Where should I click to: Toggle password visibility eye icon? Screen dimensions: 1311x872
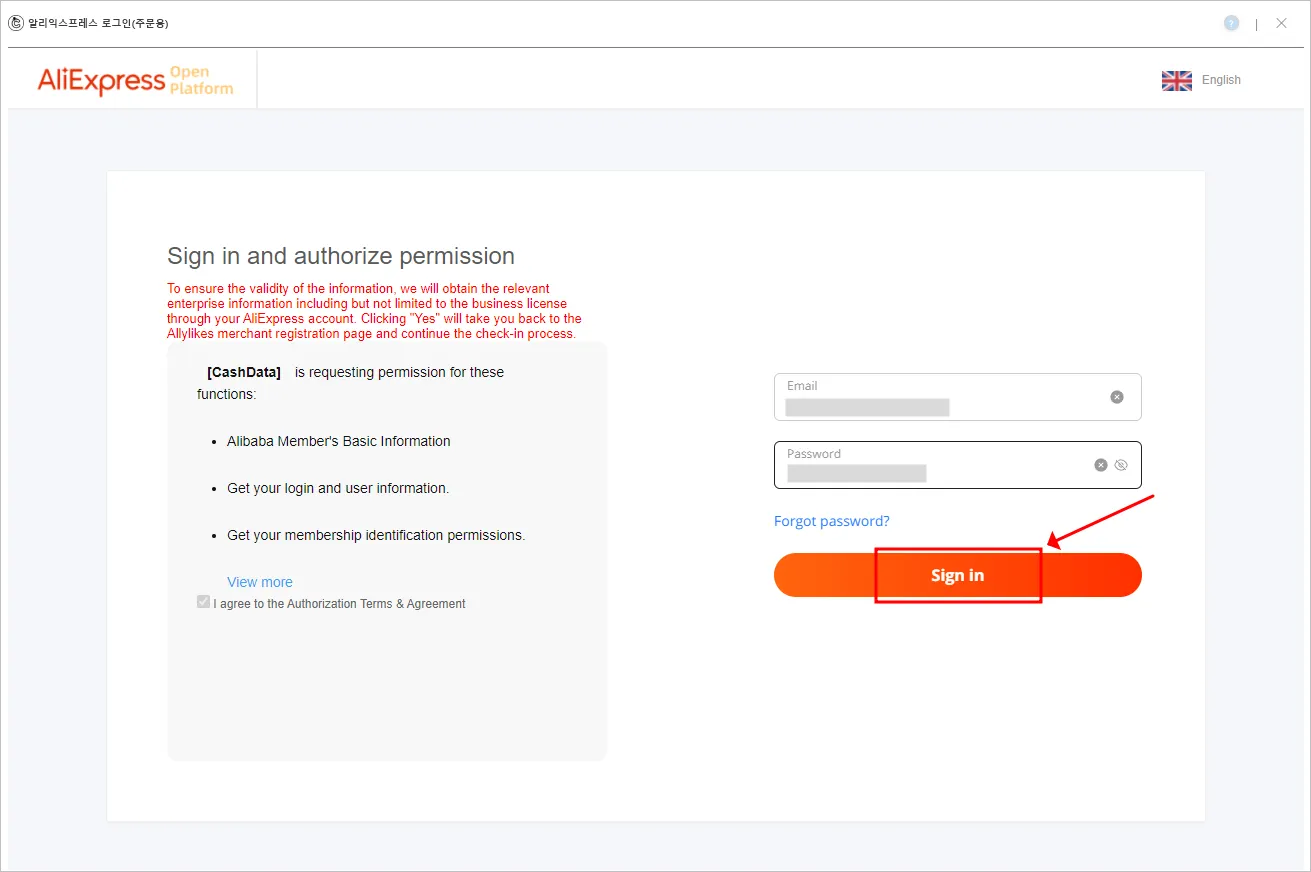[1121, 465]
